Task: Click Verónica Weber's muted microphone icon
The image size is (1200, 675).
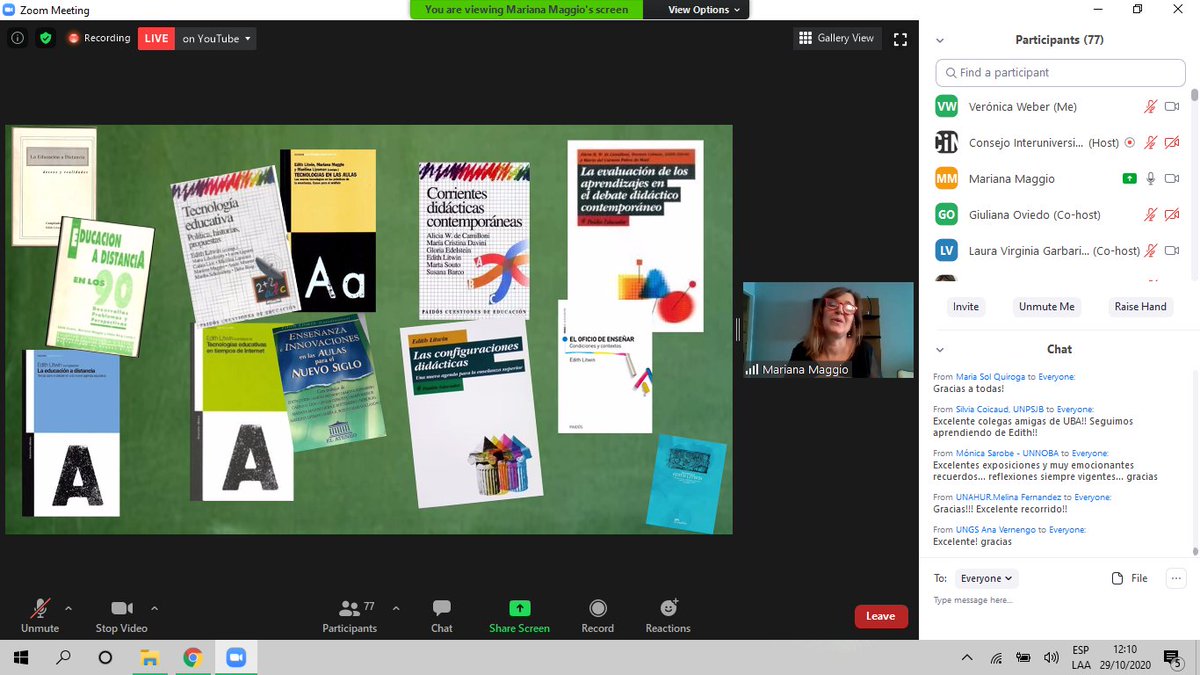Action: pos(1151,107)
